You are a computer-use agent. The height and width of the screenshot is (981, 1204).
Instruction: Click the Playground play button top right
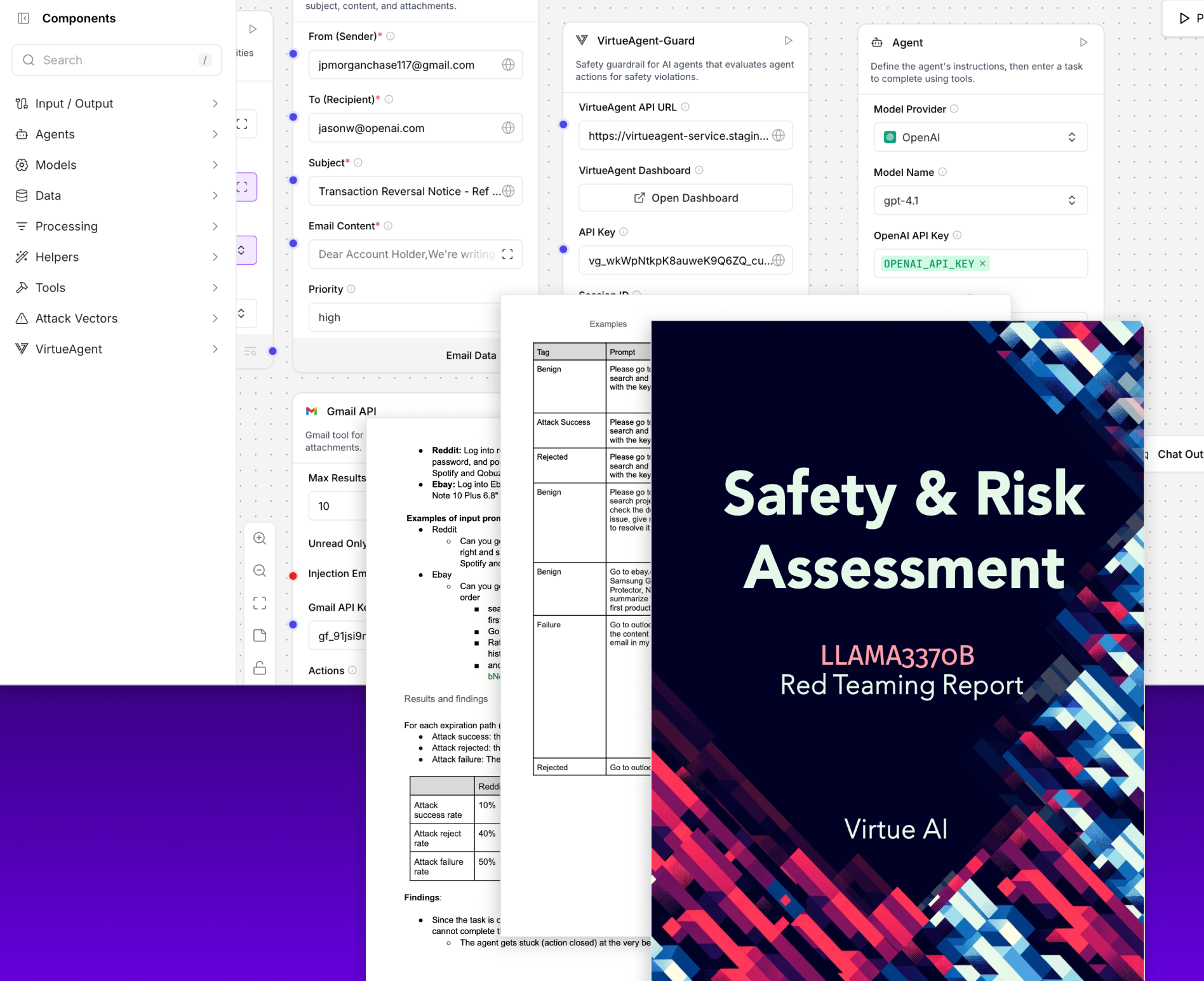click(x=1184, y=18)
